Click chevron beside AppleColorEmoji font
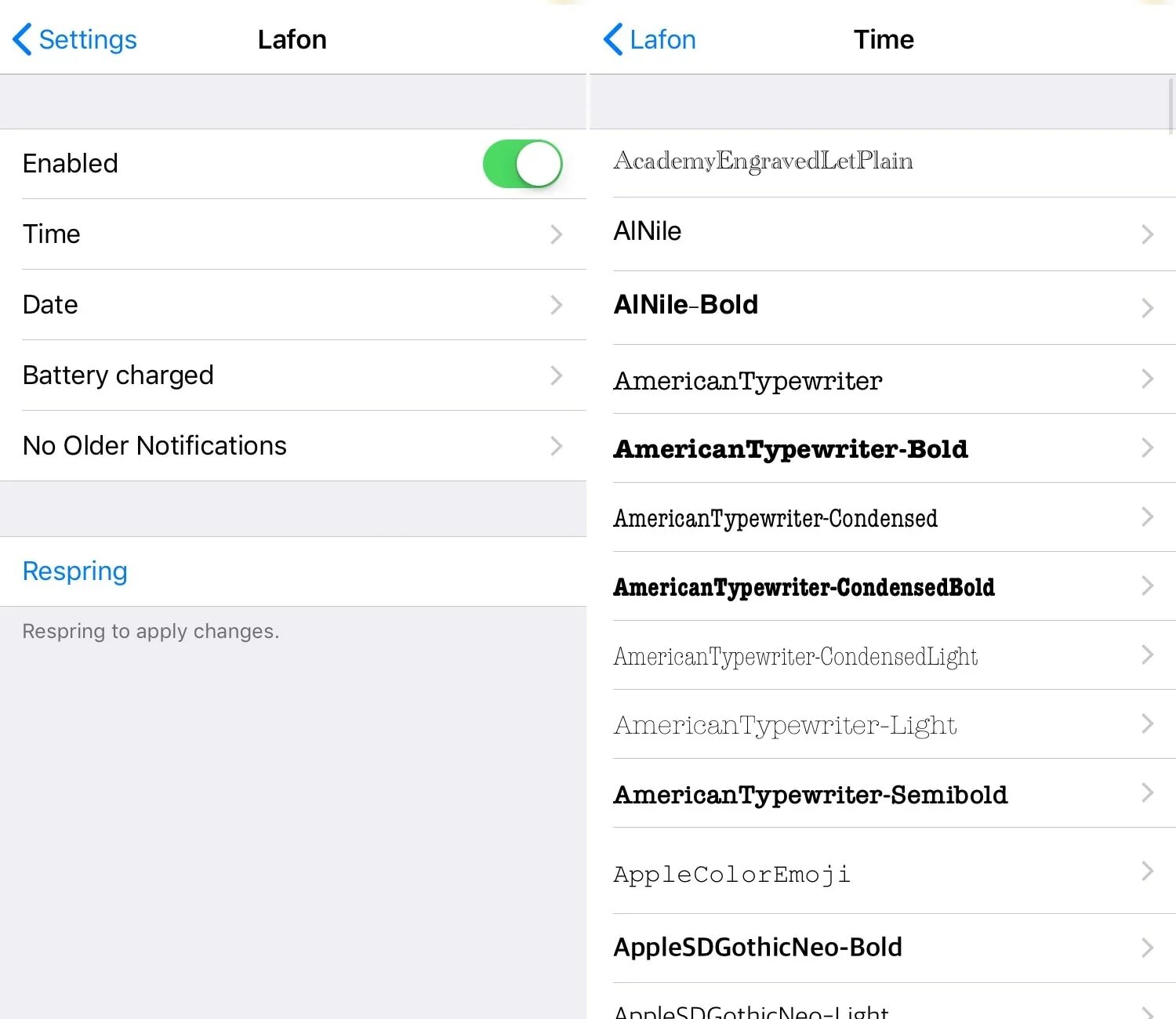This screenshot has height=1019, width=1176. 1147,871
